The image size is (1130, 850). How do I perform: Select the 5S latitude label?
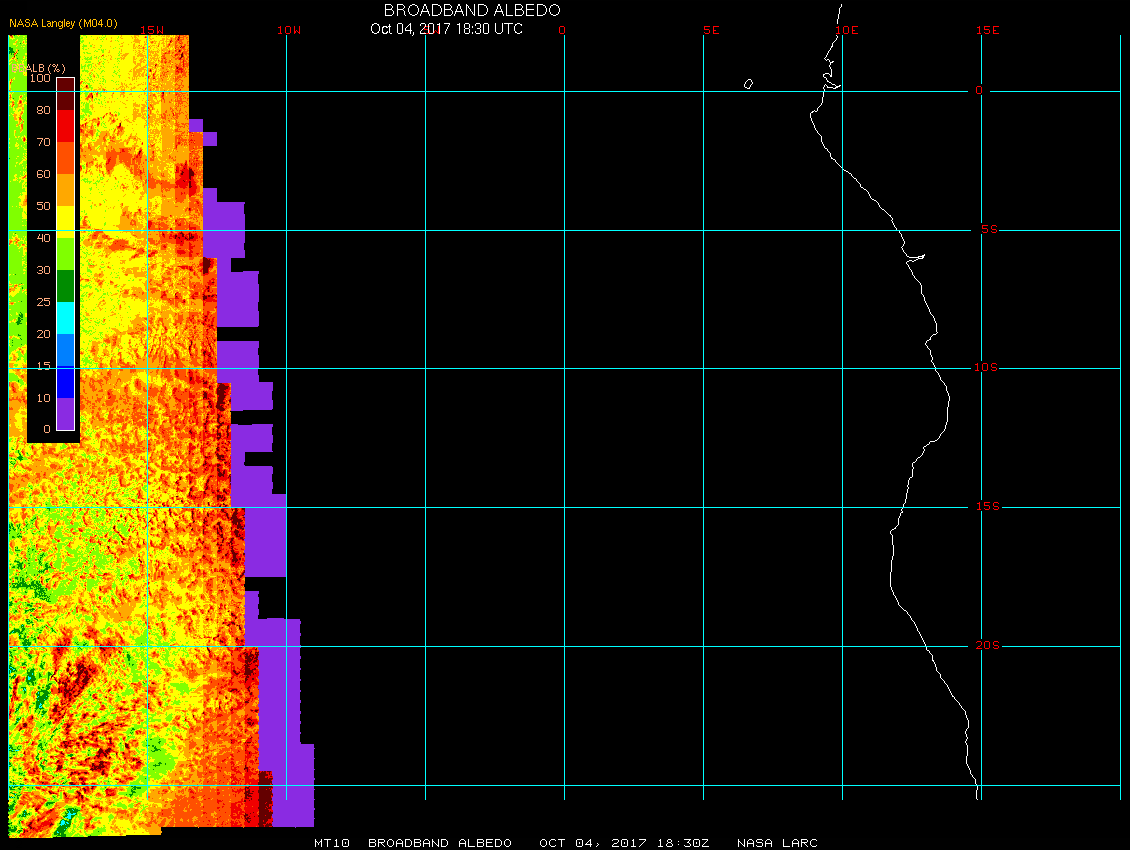click(x=987, y=230)
